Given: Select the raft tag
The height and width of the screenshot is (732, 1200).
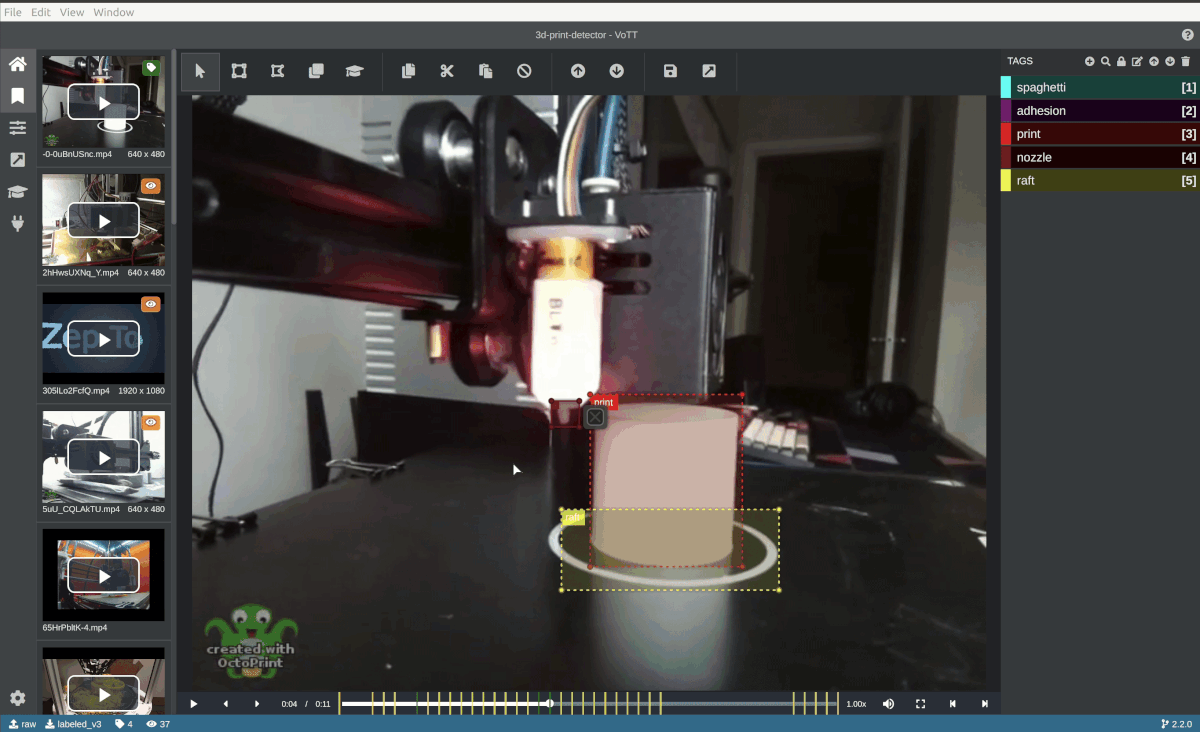Looking at the screenshot, I should (x=1100, y=181).
